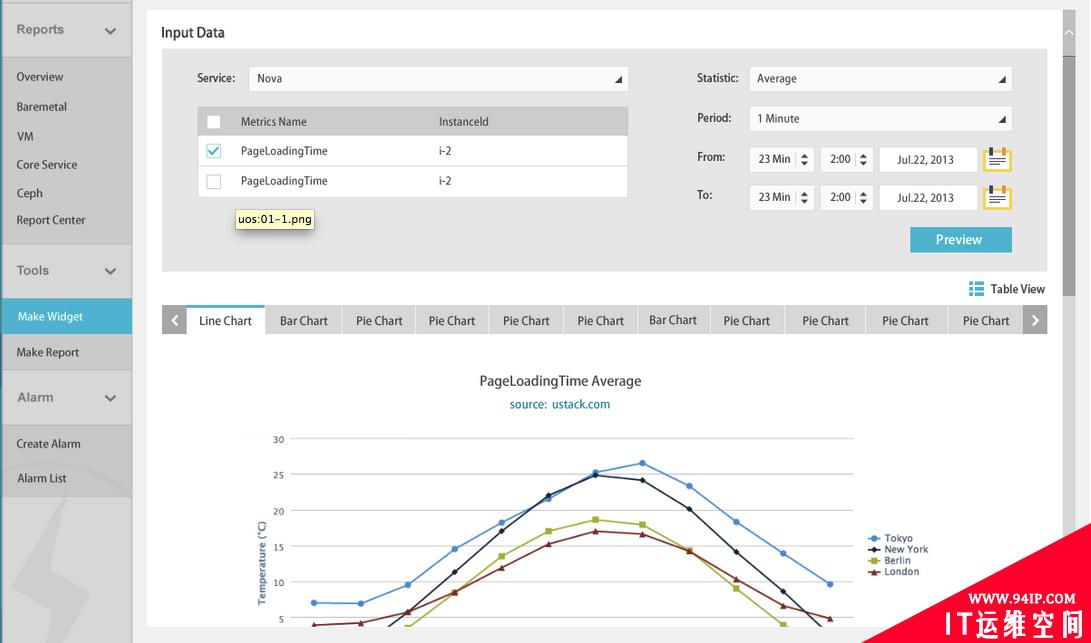Open the Service dropdown showing Nova
1091x643 pixels.
tap(438, 79)
